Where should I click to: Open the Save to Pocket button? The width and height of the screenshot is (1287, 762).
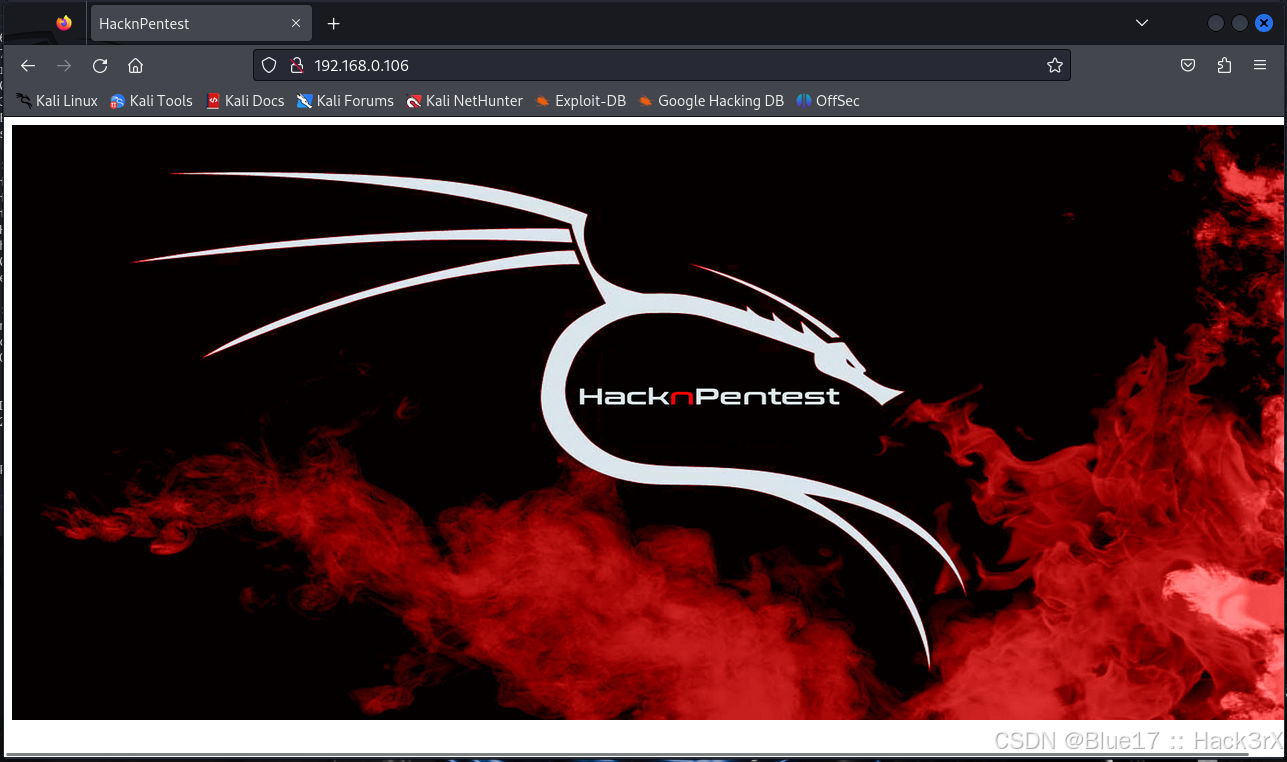point(1188,65)
